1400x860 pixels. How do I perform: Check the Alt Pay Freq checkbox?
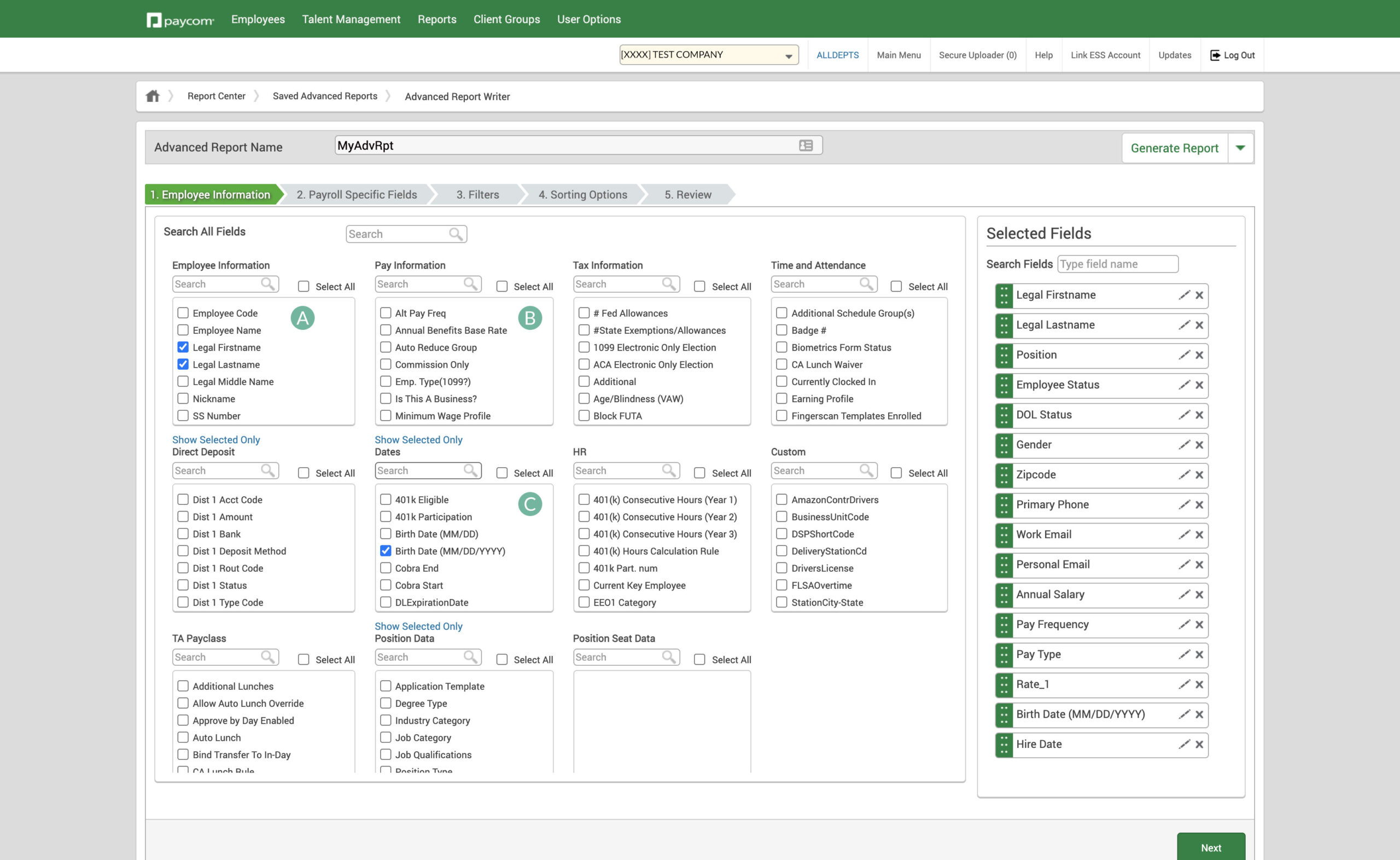(x=386, y=313)
